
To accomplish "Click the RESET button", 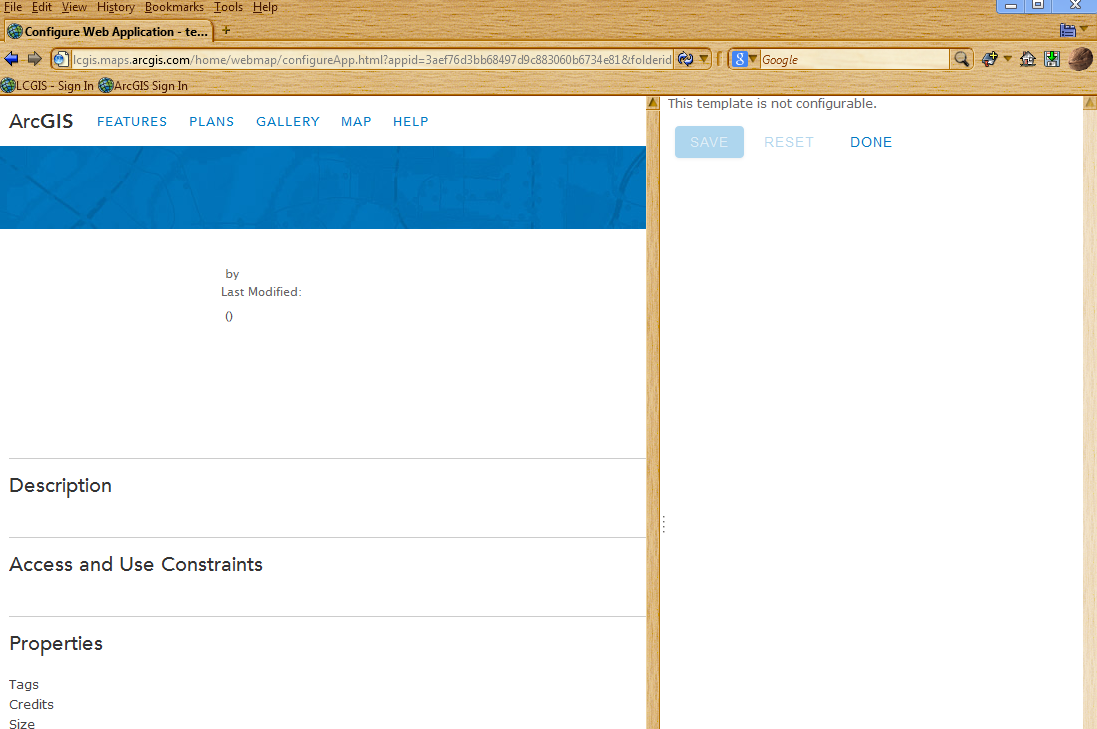I will click(x=788, y=142).
